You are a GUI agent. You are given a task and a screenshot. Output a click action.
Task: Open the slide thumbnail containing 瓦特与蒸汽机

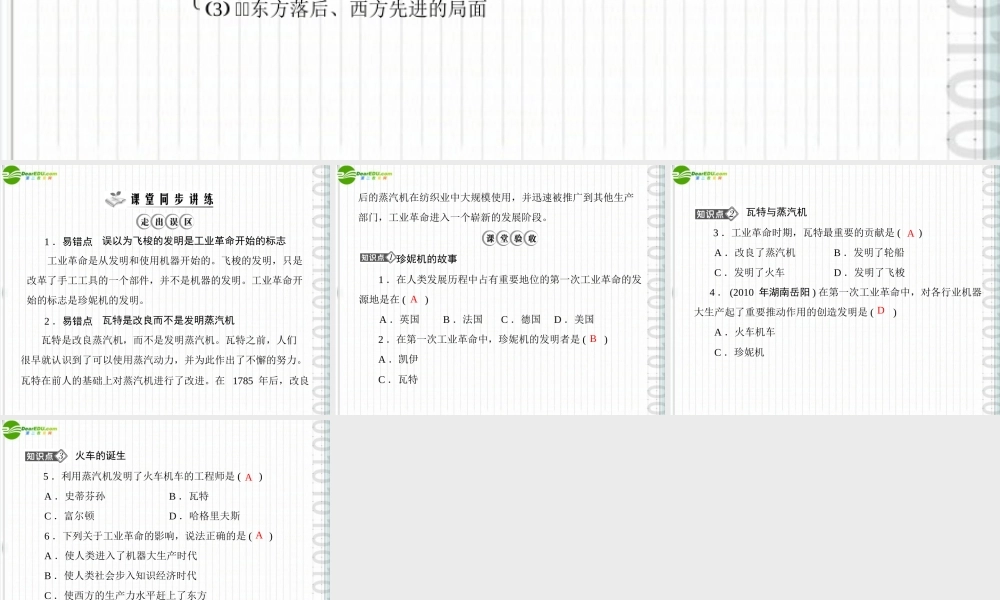pos(835,290)
